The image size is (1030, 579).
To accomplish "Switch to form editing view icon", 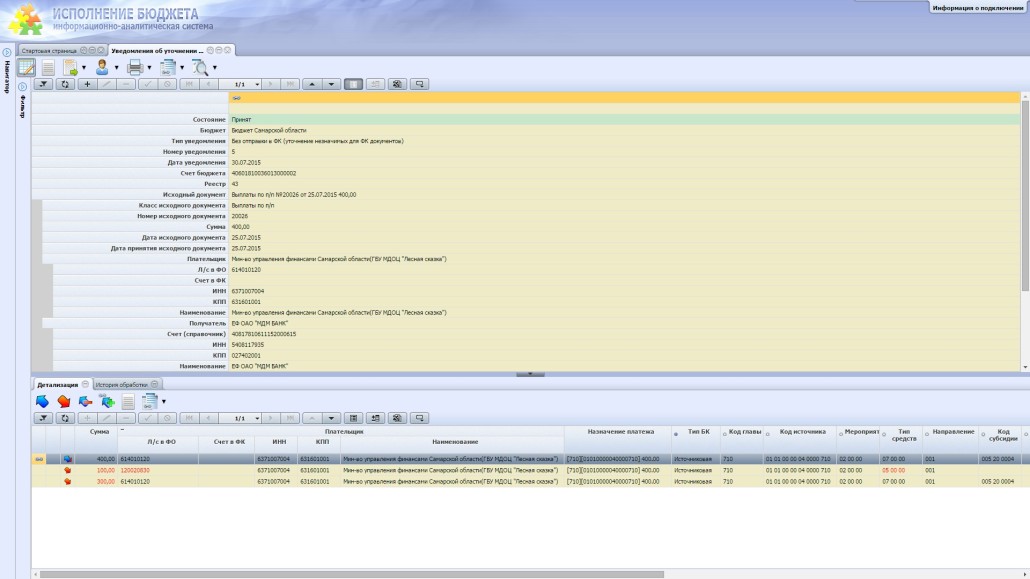I will coord(26,67).
